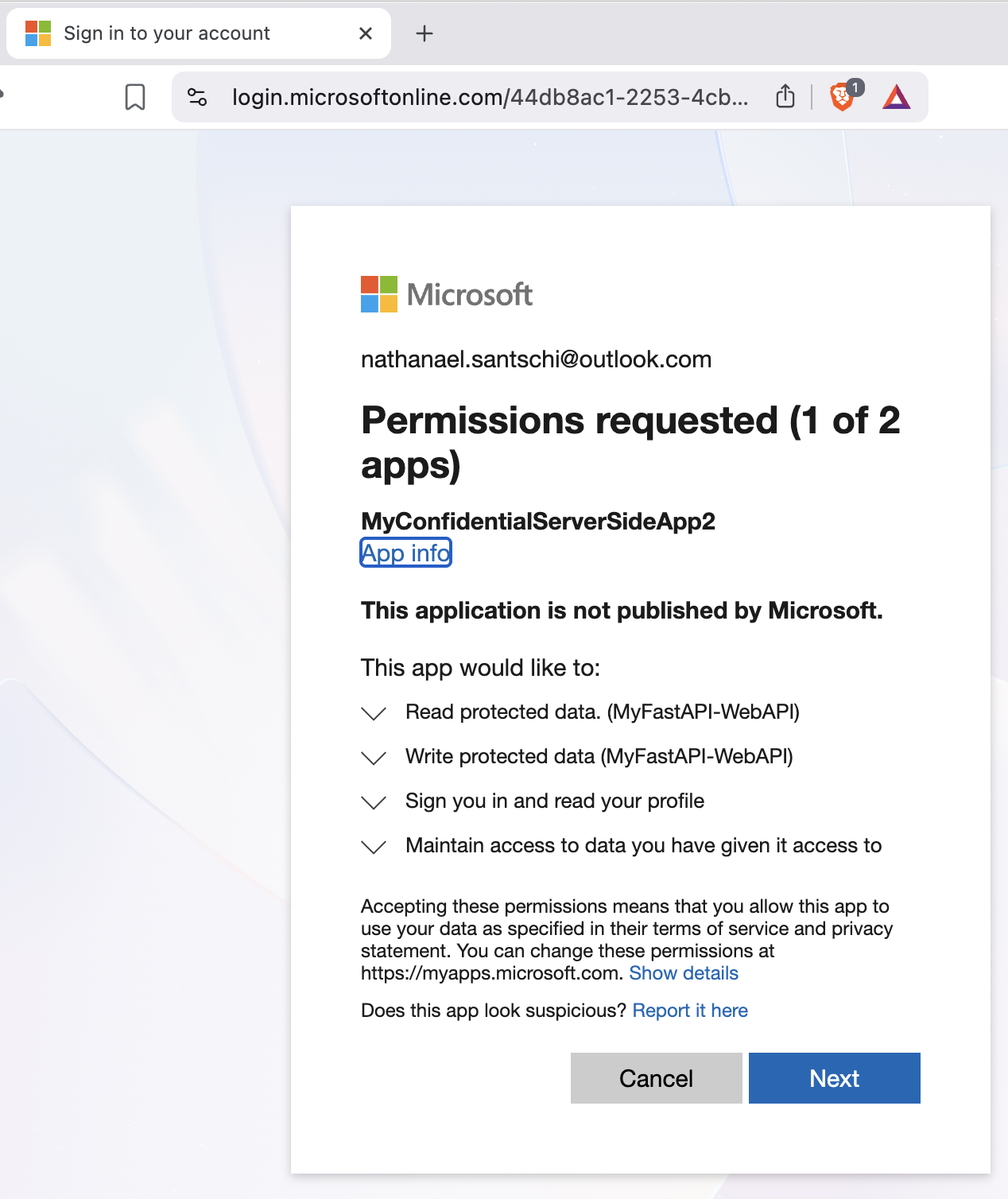Expand Sign you in and read profile
1008x1199 pixels.
(x=374, y=801)
